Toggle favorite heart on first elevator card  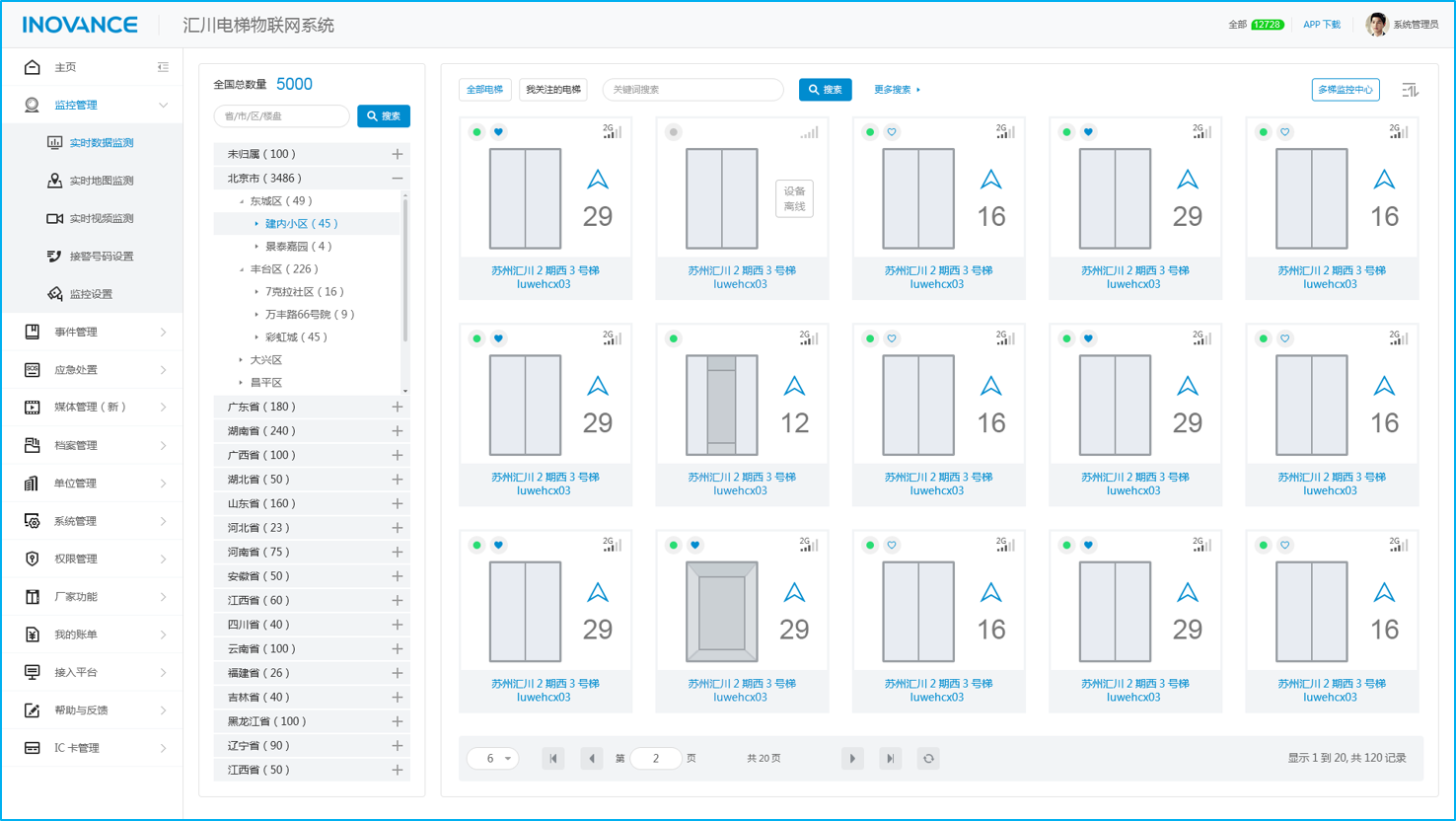click(x=498, y=132)
